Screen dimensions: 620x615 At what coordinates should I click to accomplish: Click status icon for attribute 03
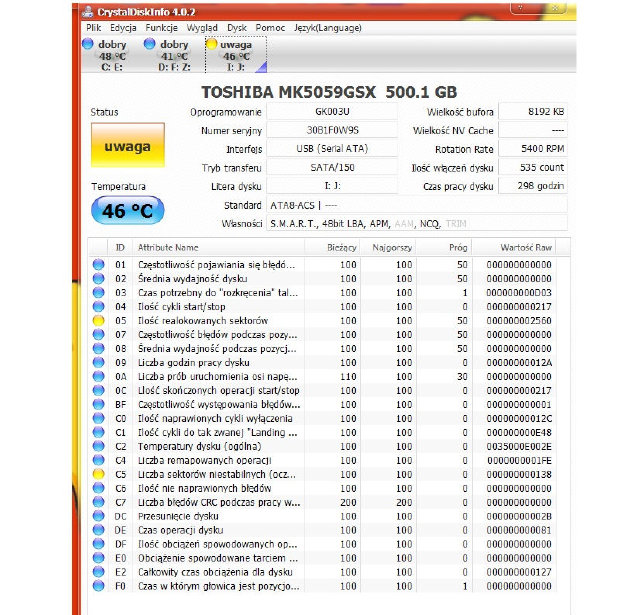pos(98,292)
